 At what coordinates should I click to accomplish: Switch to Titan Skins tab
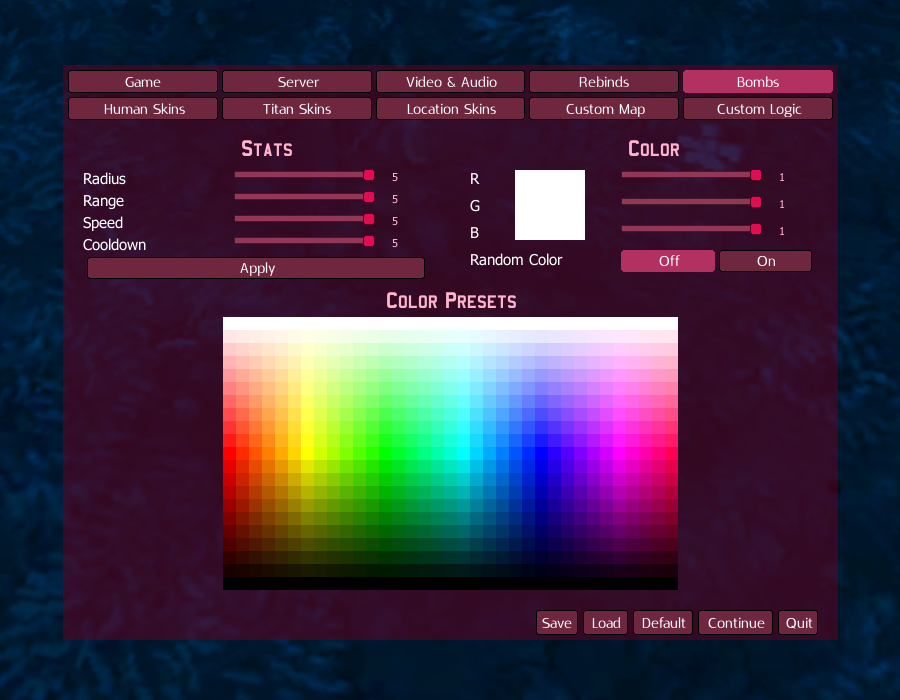point(297,108)
